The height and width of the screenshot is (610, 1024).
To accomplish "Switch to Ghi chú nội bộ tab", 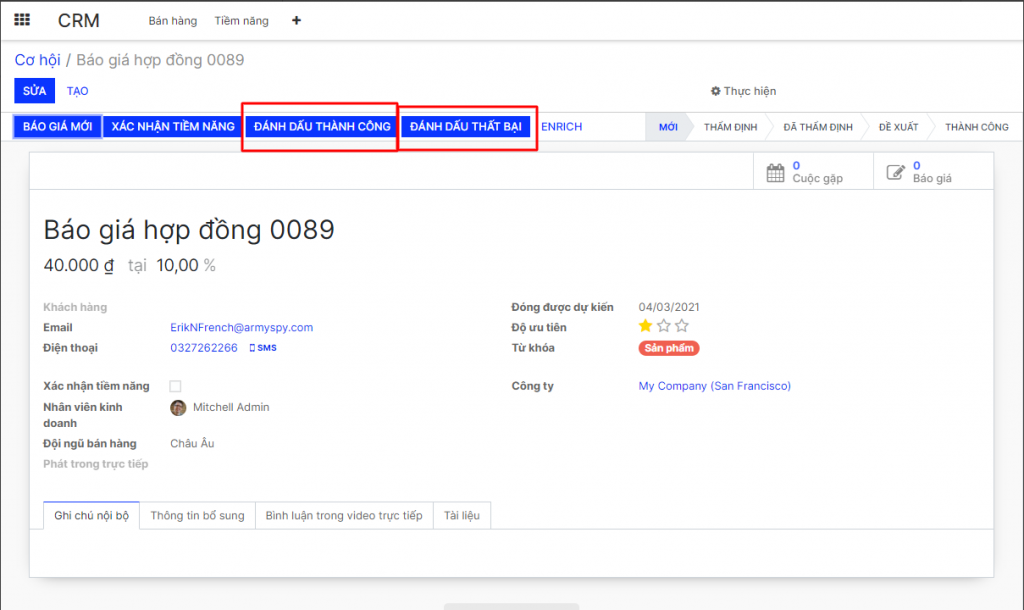I will click(x=91, y=515).
